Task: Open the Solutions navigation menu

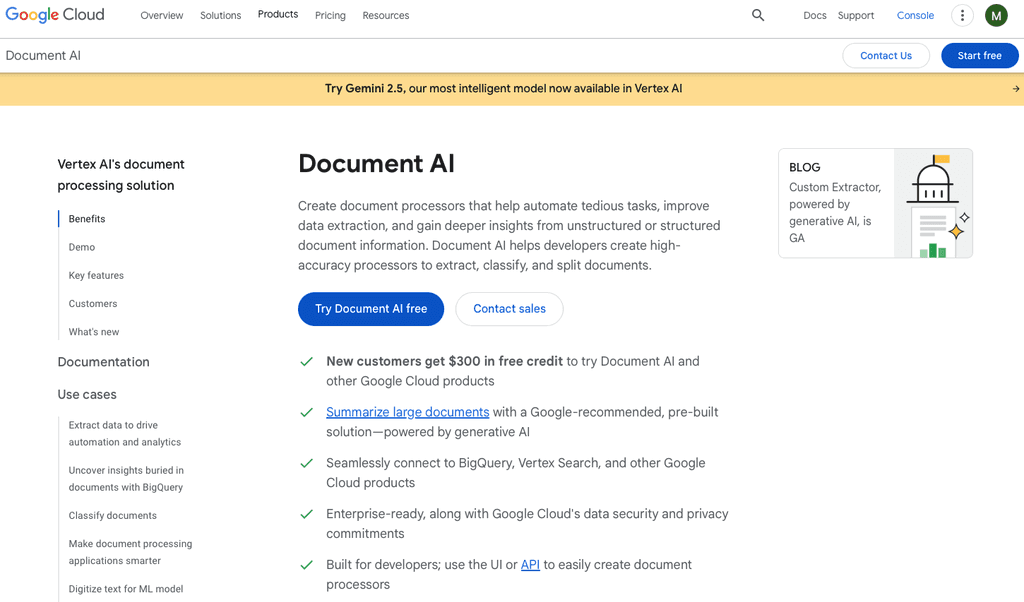Action: click(x=220, y=15)
